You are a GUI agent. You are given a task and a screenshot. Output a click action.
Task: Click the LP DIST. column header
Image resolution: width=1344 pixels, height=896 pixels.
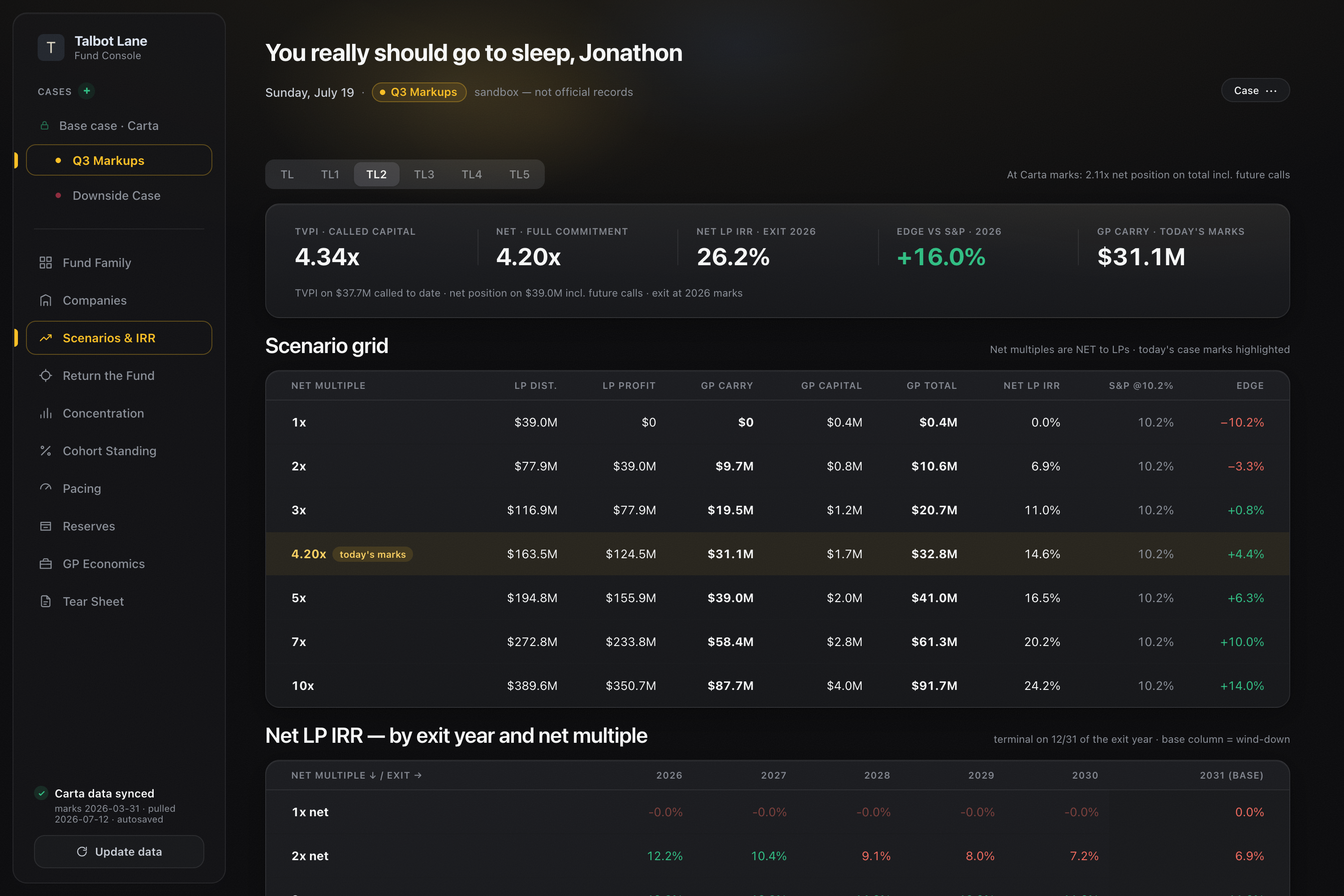(x=535, y=386)
